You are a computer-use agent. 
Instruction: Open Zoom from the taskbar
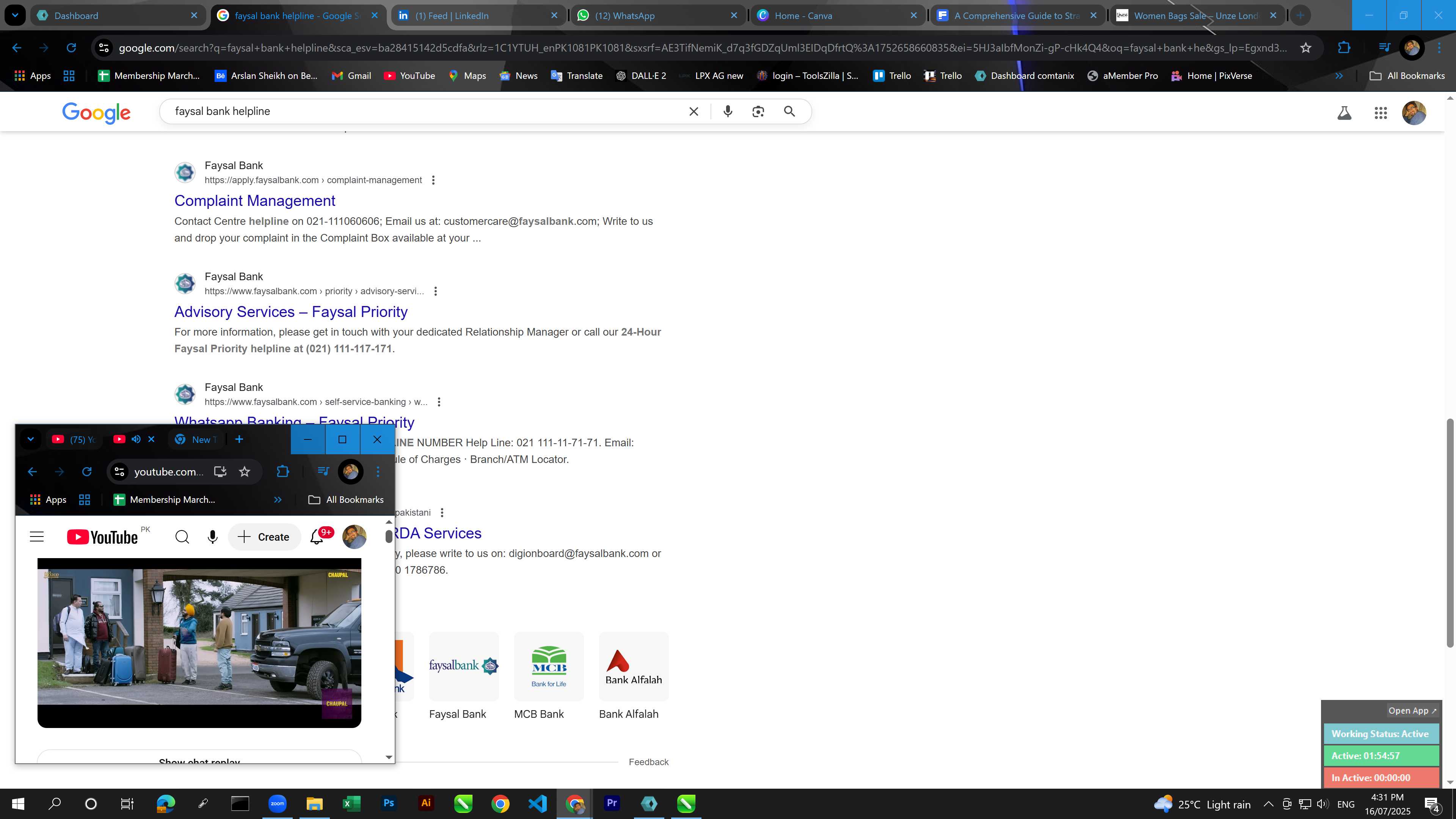coord(278,804)
